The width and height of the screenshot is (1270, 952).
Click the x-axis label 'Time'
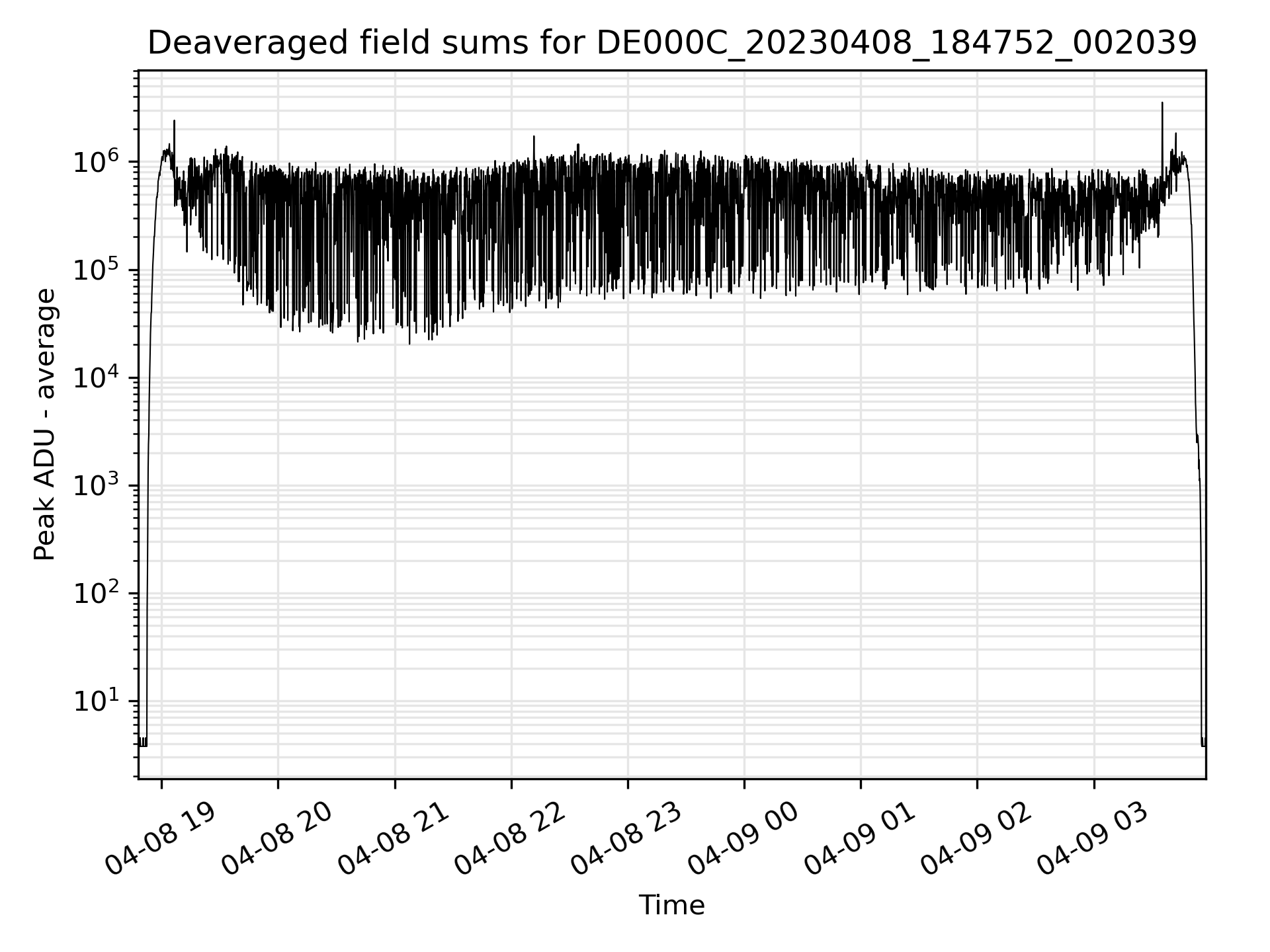(x=671, y=905)
